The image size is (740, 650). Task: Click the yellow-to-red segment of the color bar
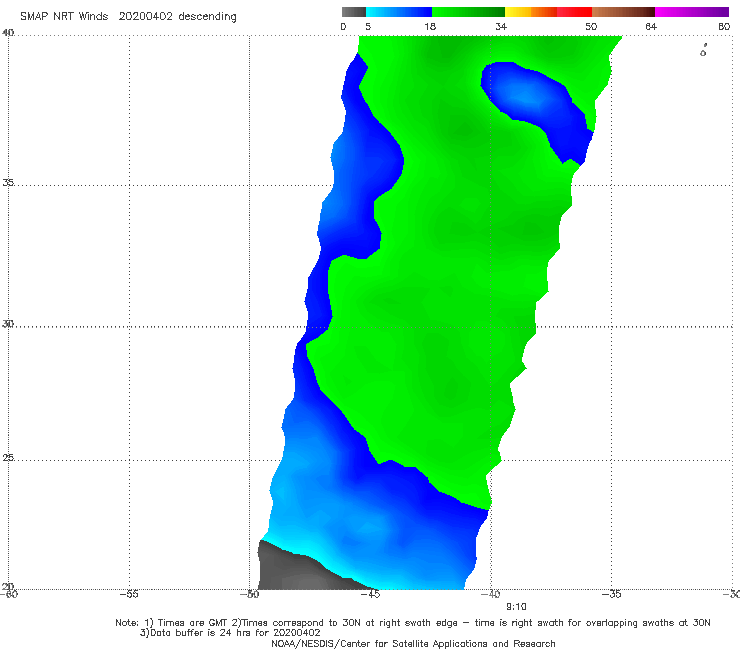tap(548, 12)
